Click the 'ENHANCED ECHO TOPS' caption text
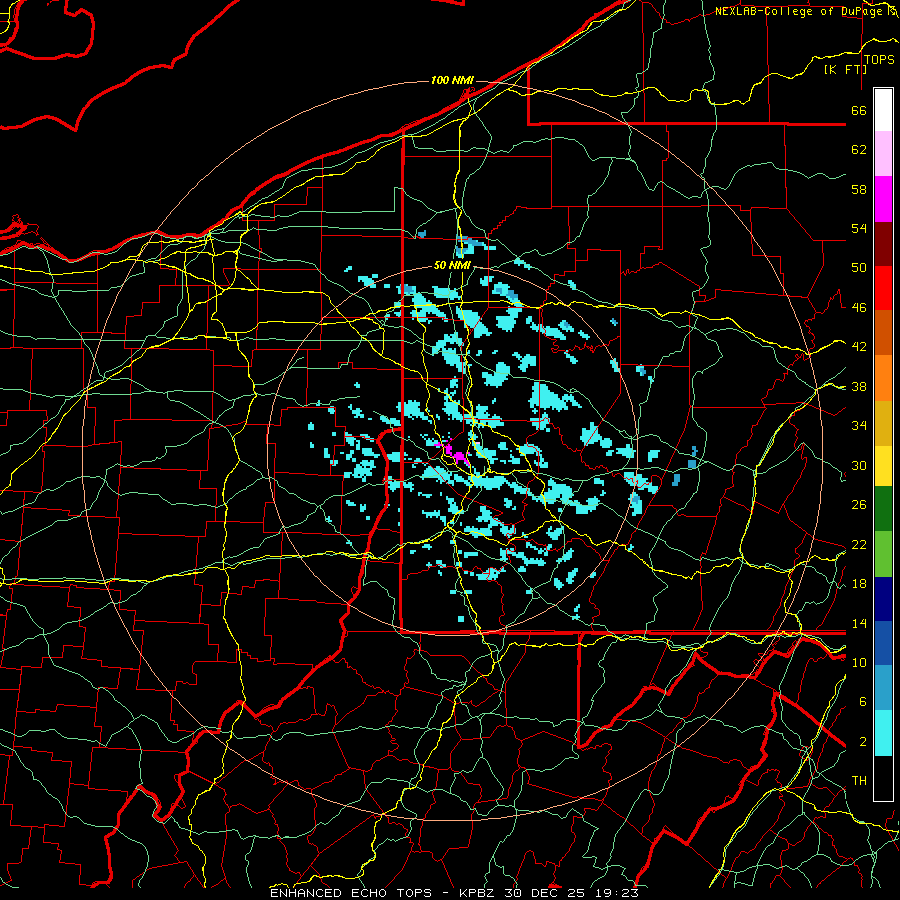900x900 pixels. [x=350, y=893]
